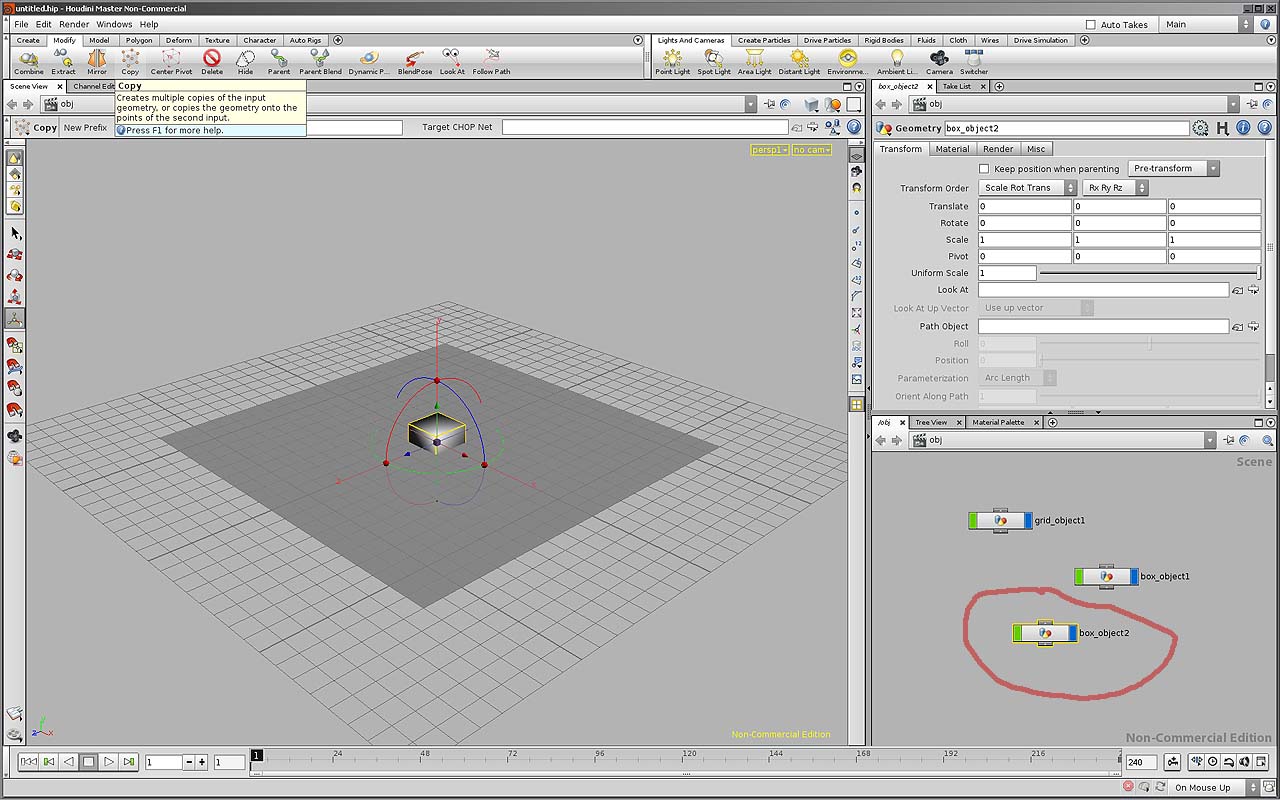Toggle display flag on grid_object1 node
The image size is (1280, 800).
[1028, 520]
